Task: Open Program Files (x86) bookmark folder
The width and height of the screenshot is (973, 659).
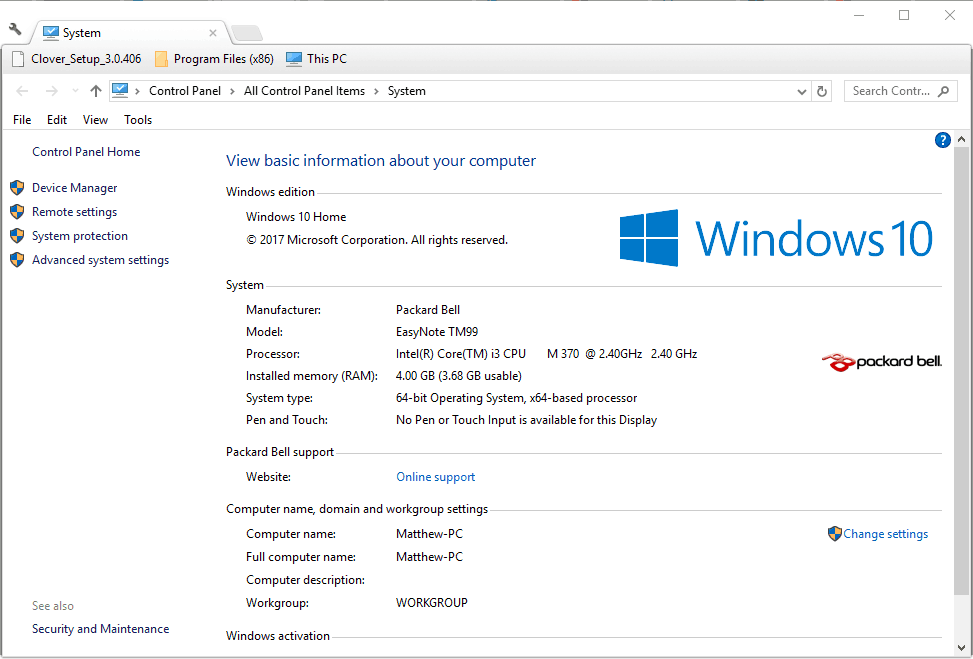Action: coord(214,59)
